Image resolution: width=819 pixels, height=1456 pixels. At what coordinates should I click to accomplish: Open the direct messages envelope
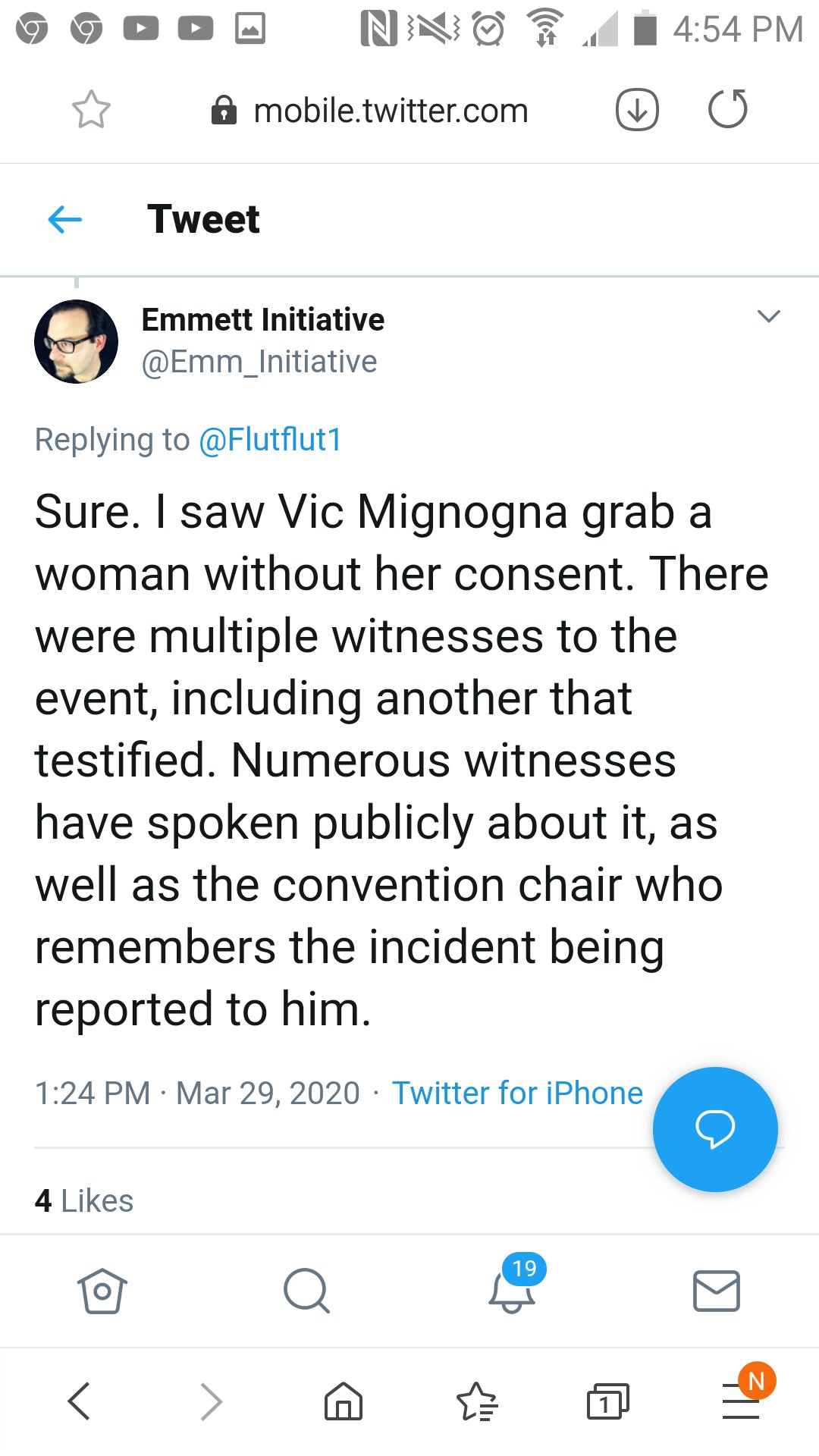[717, 1291]
